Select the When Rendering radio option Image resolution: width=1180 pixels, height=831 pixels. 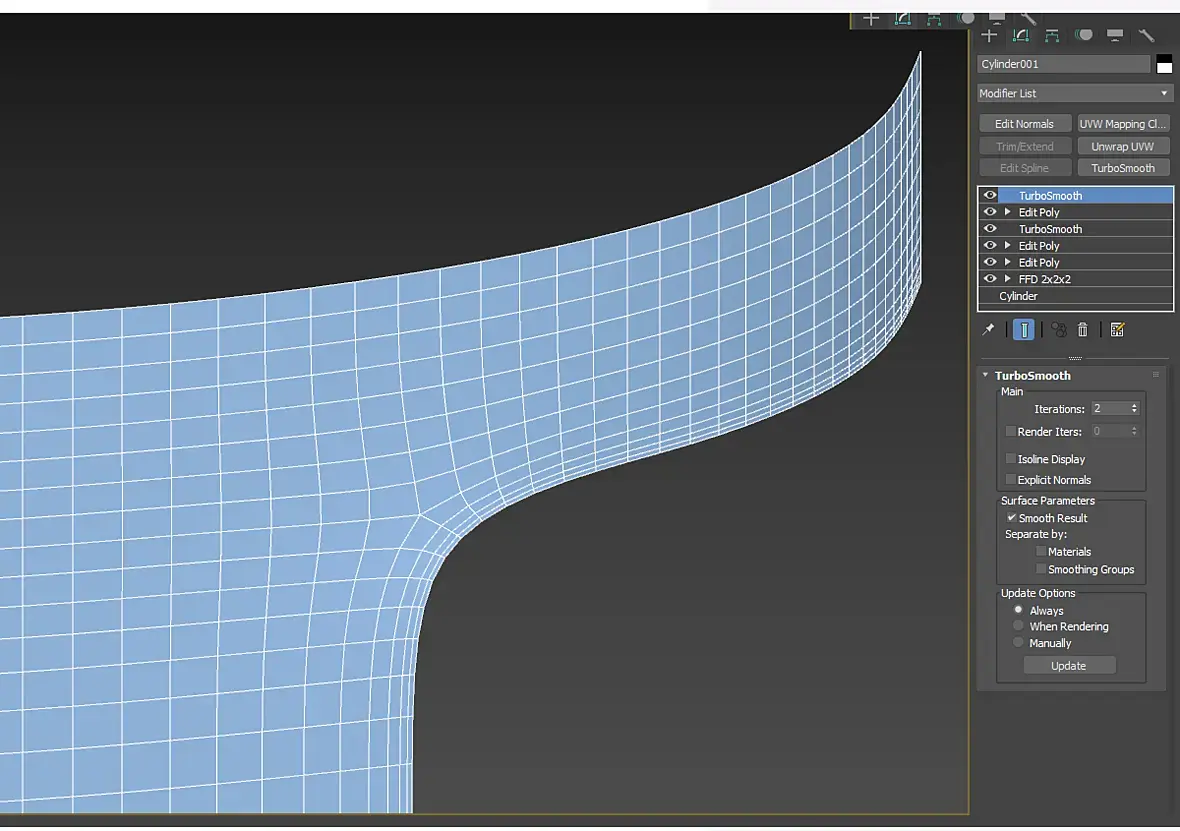[x=1018, y=626]
